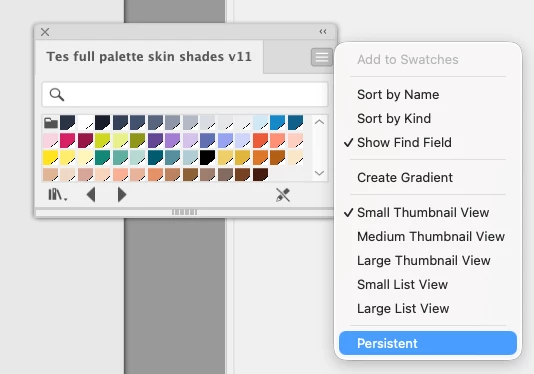
Task: Click the swatch folder group icon
Action: point(50,123)
